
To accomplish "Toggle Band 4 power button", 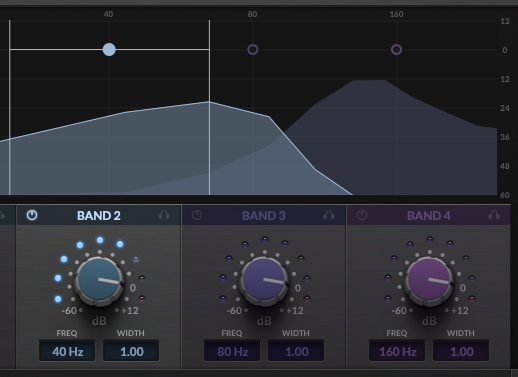I will tap(362, 215).
